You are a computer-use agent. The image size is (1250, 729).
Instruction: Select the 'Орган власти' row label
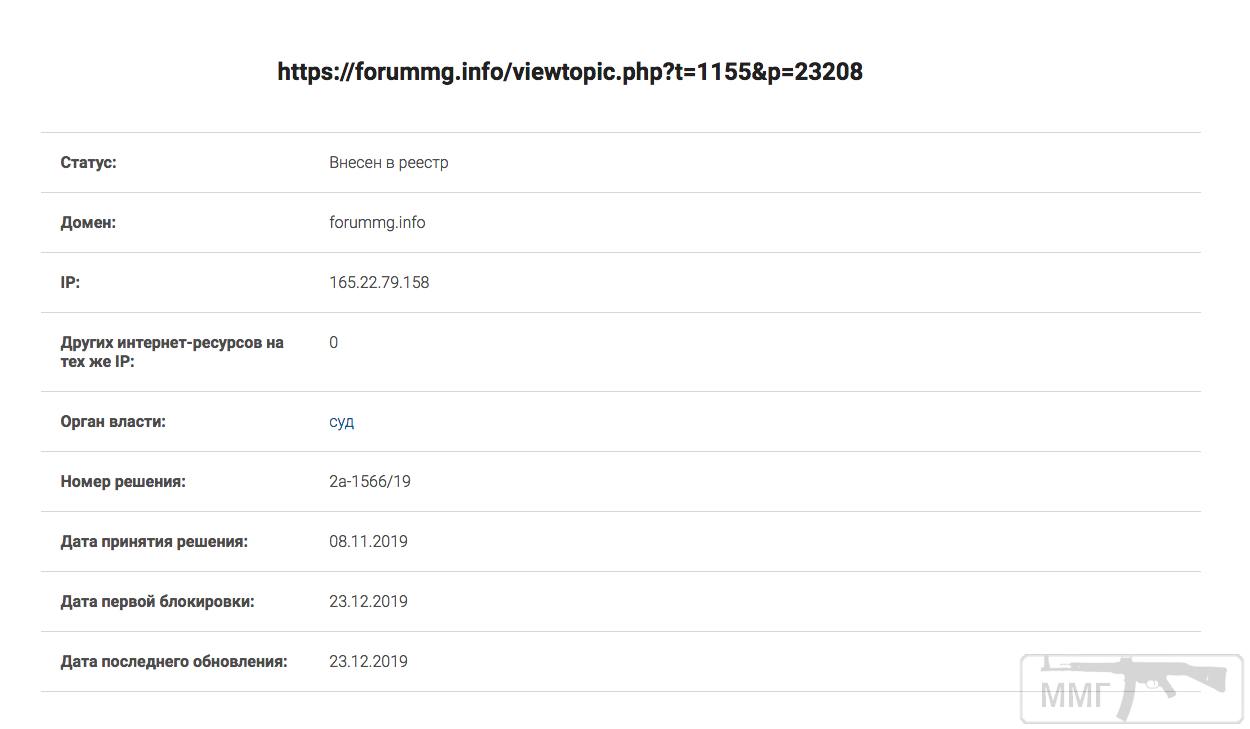tap(113, 422)
